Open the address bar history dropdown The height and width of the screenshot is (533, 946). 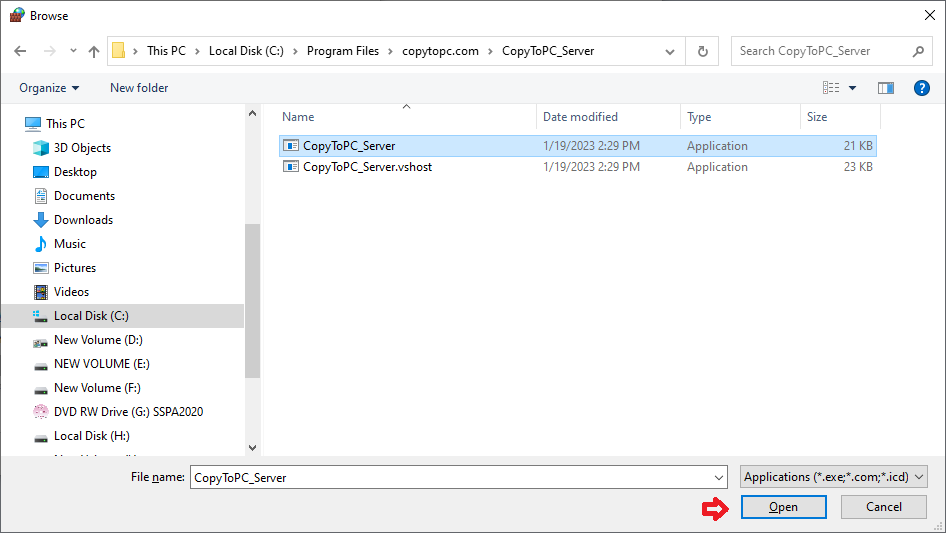tap(670, 51)
